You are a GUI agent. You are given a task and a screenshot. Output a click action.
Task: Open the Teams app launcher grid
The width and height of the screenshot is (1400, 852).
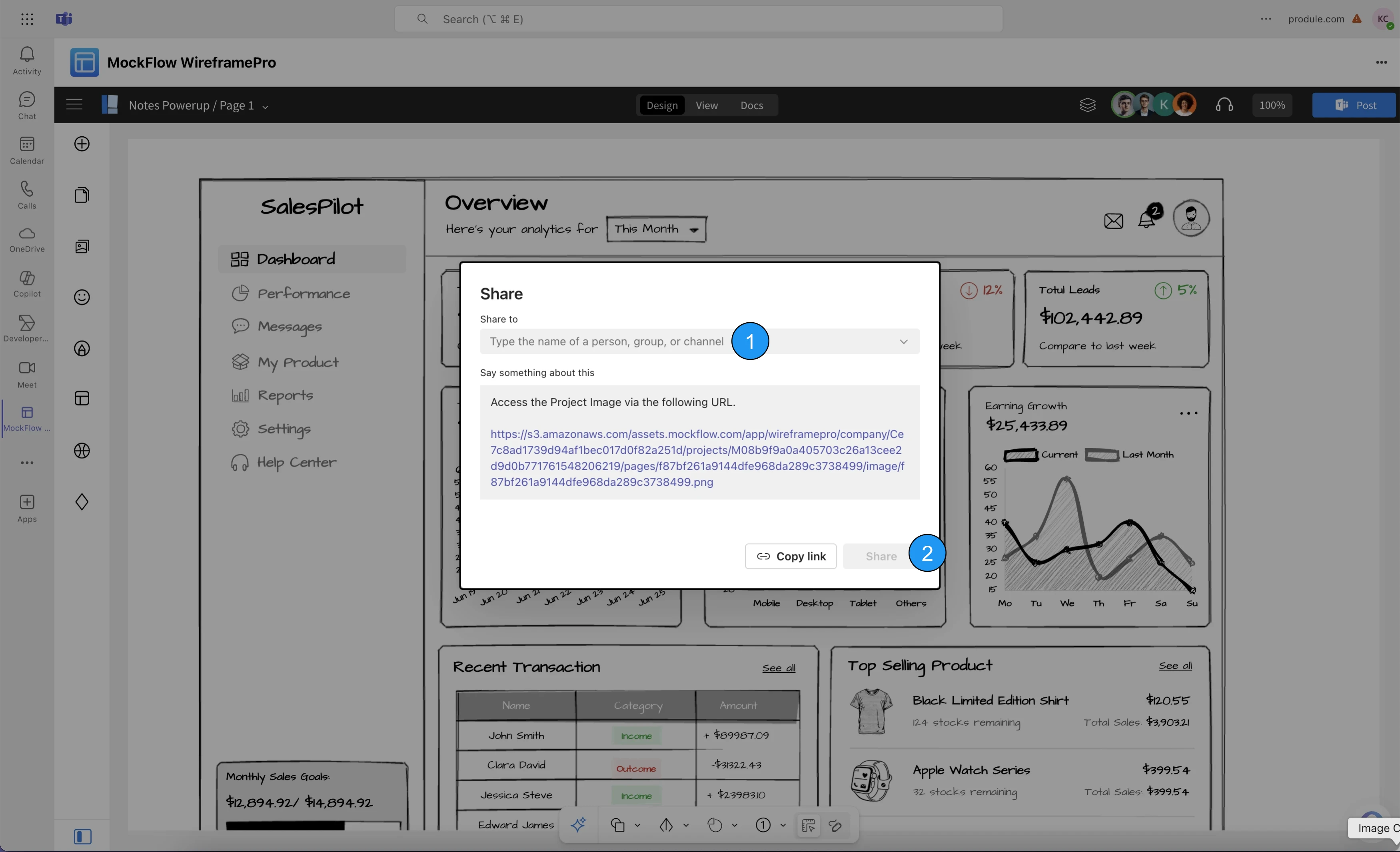27,19
